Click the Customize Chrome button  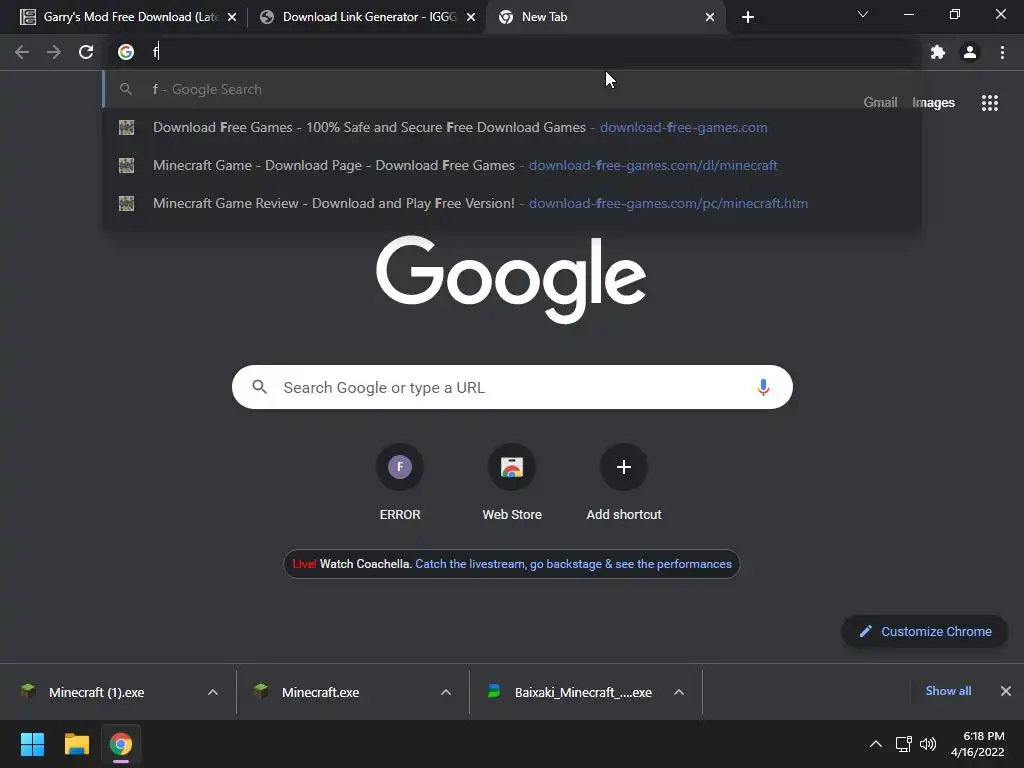(925, 632)
